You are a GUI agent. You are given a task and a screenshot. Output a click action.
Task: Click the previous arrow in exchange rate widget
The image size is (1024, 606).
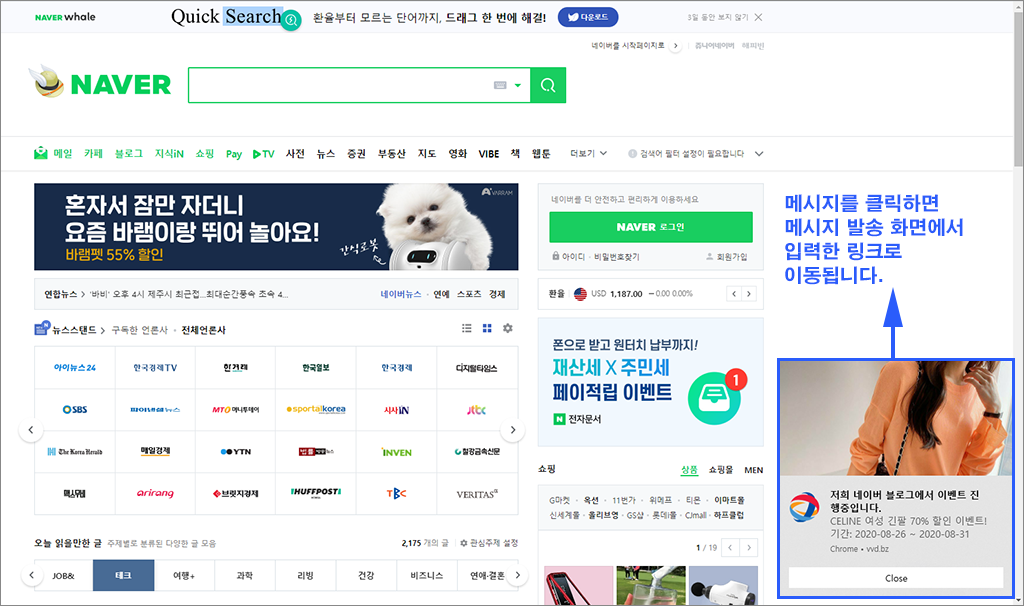point(734,294)
